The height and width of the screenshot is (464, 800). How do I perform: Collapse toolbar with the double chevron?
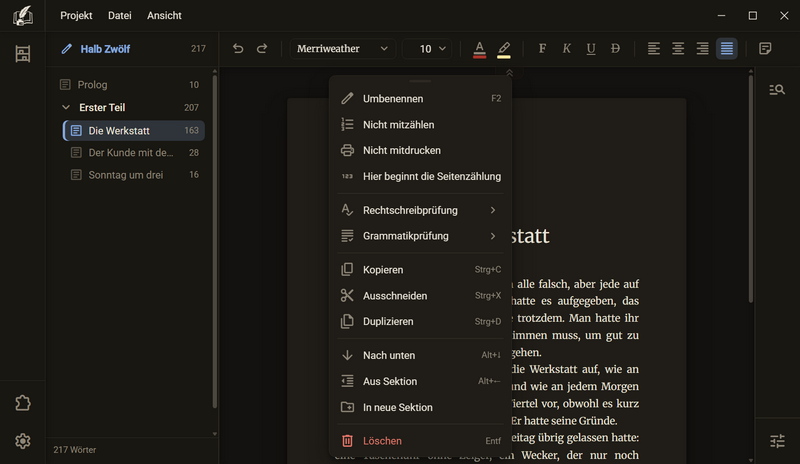(x=509, y=73)
